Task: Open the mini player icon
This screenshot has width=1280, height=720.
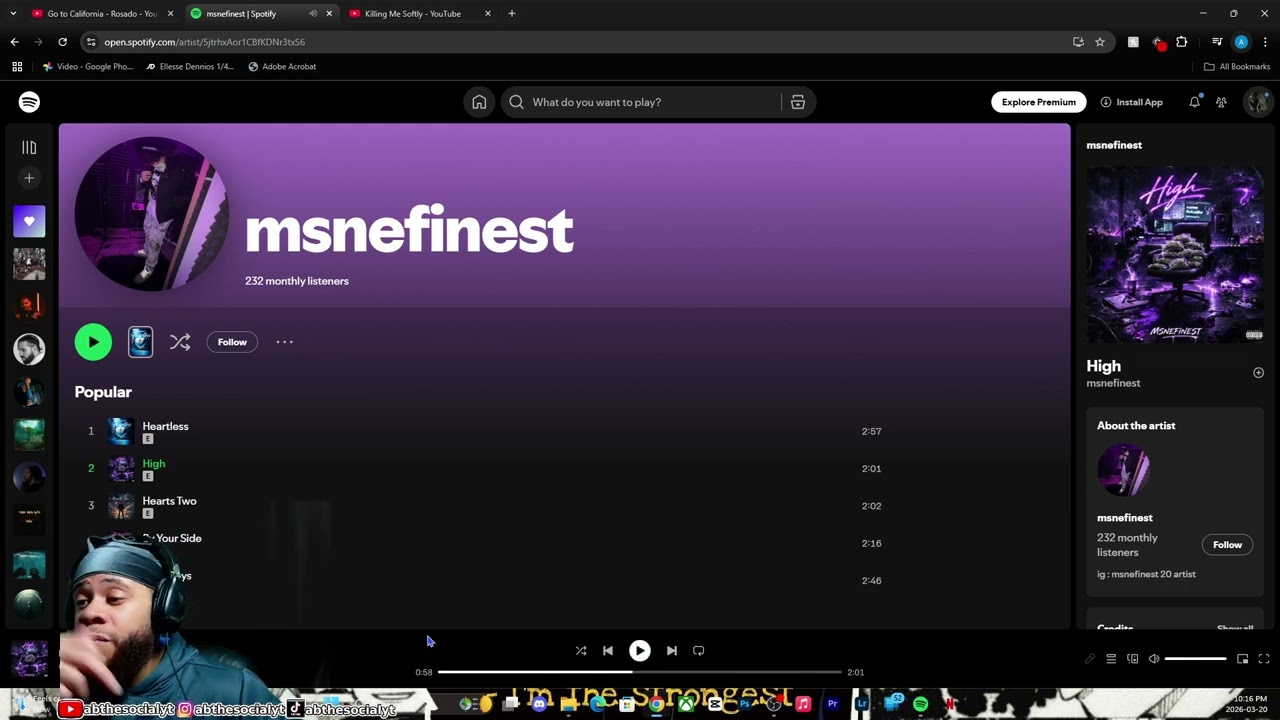Action: [x=1242, y=659]
